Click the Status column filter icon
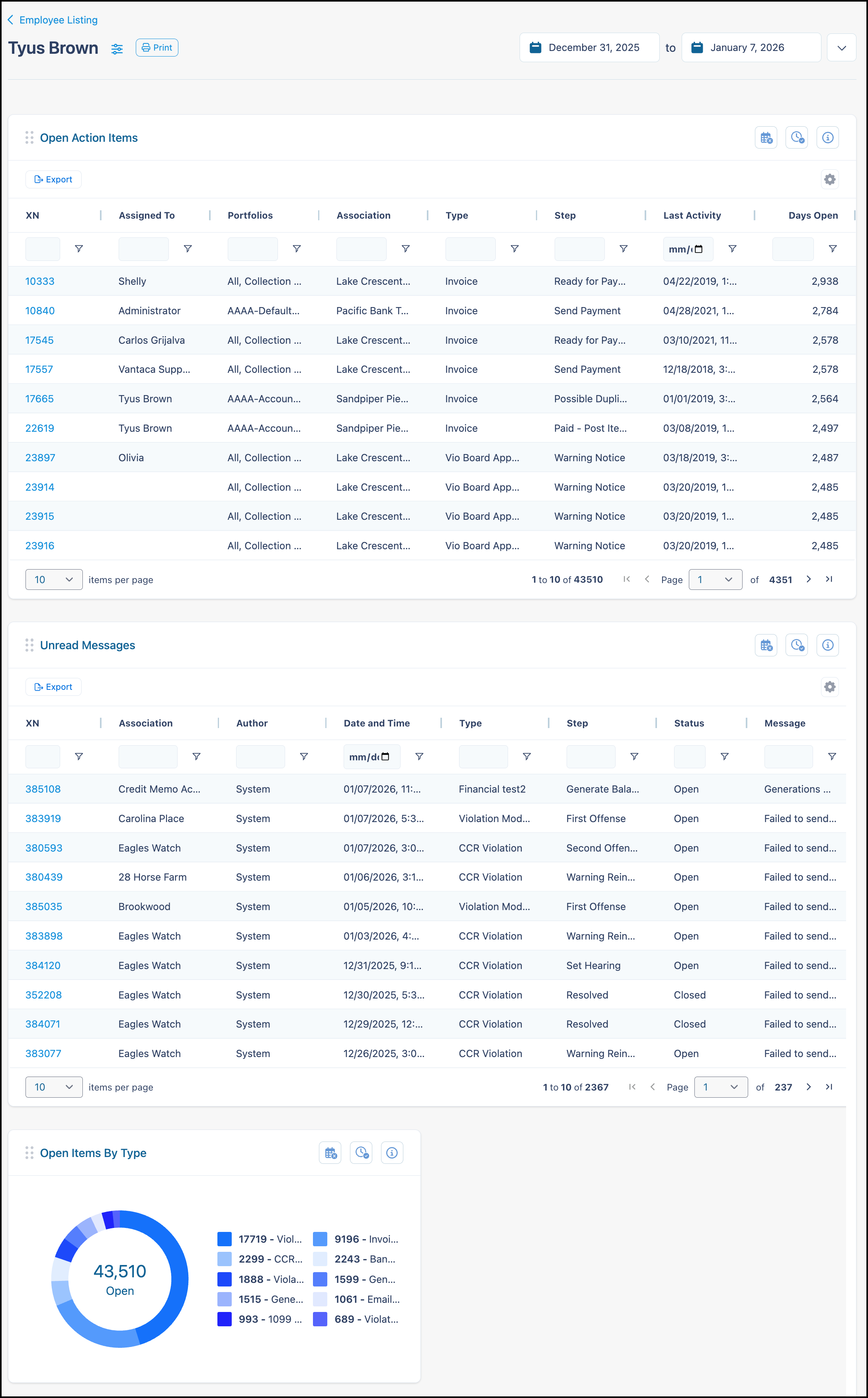 click(x=725, y=757)
